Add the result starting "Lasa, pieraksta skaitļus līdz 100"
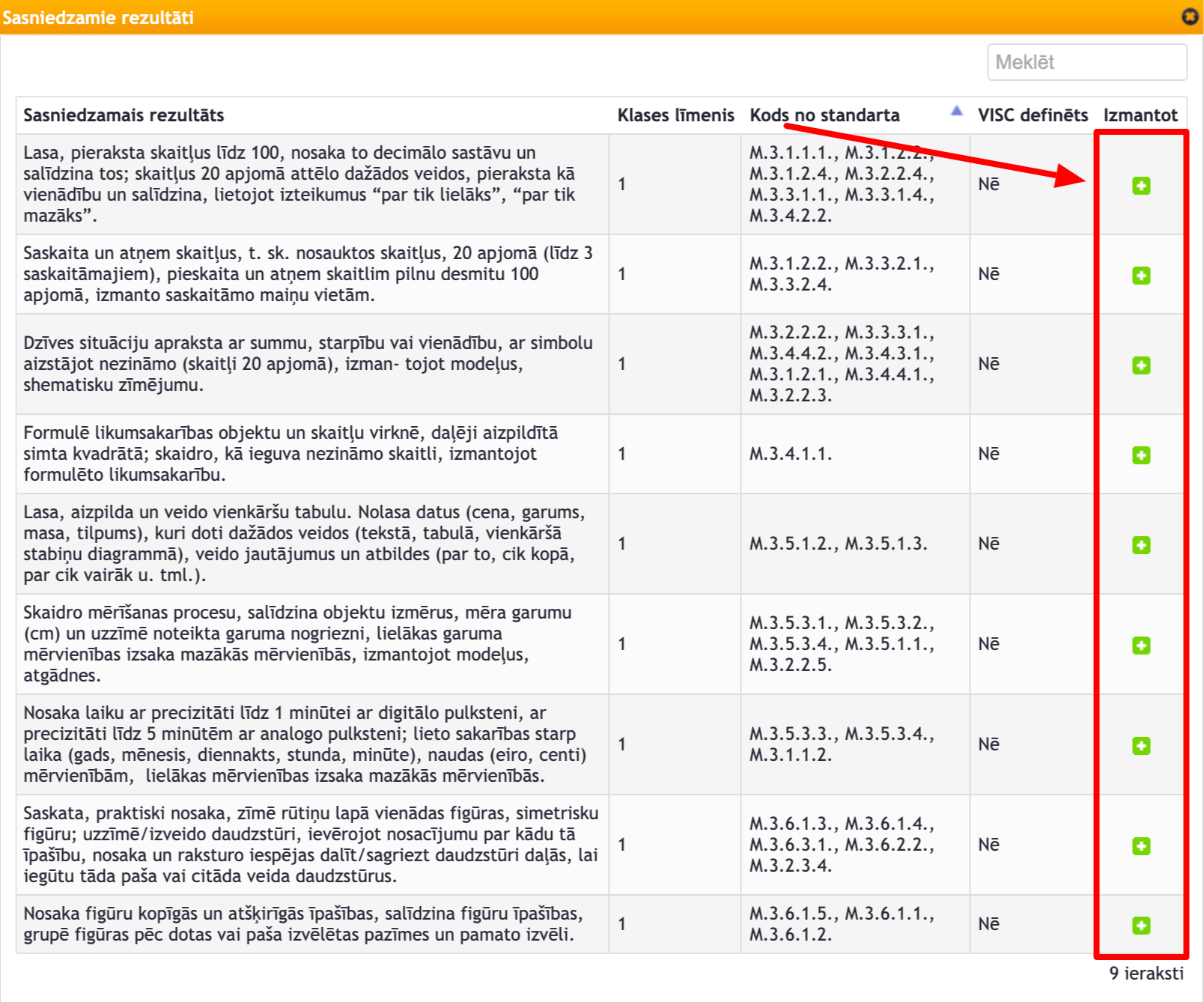Screen dimensions: 1204x1002 pos(1141,185)
